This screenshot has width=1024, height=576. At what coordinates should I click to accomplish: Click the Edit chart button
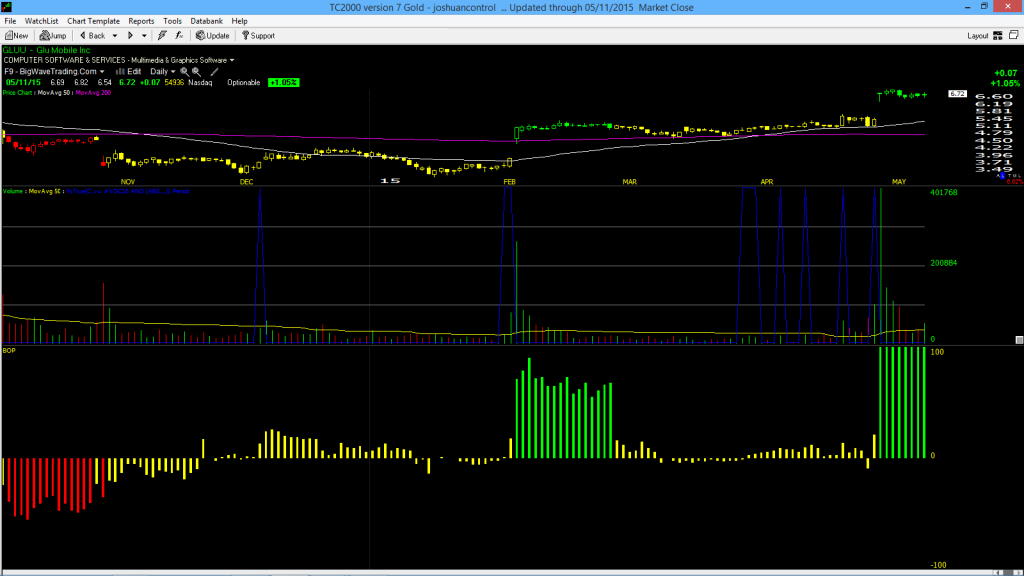pyautogui.click(x=129, y=71)
